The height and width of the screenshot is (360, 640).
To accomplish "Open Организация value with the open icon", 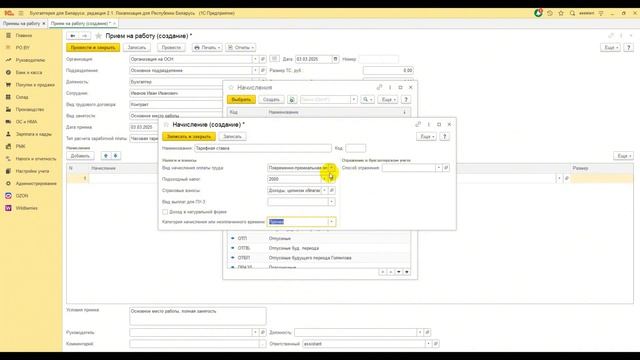I will click(x=263, y=59).
